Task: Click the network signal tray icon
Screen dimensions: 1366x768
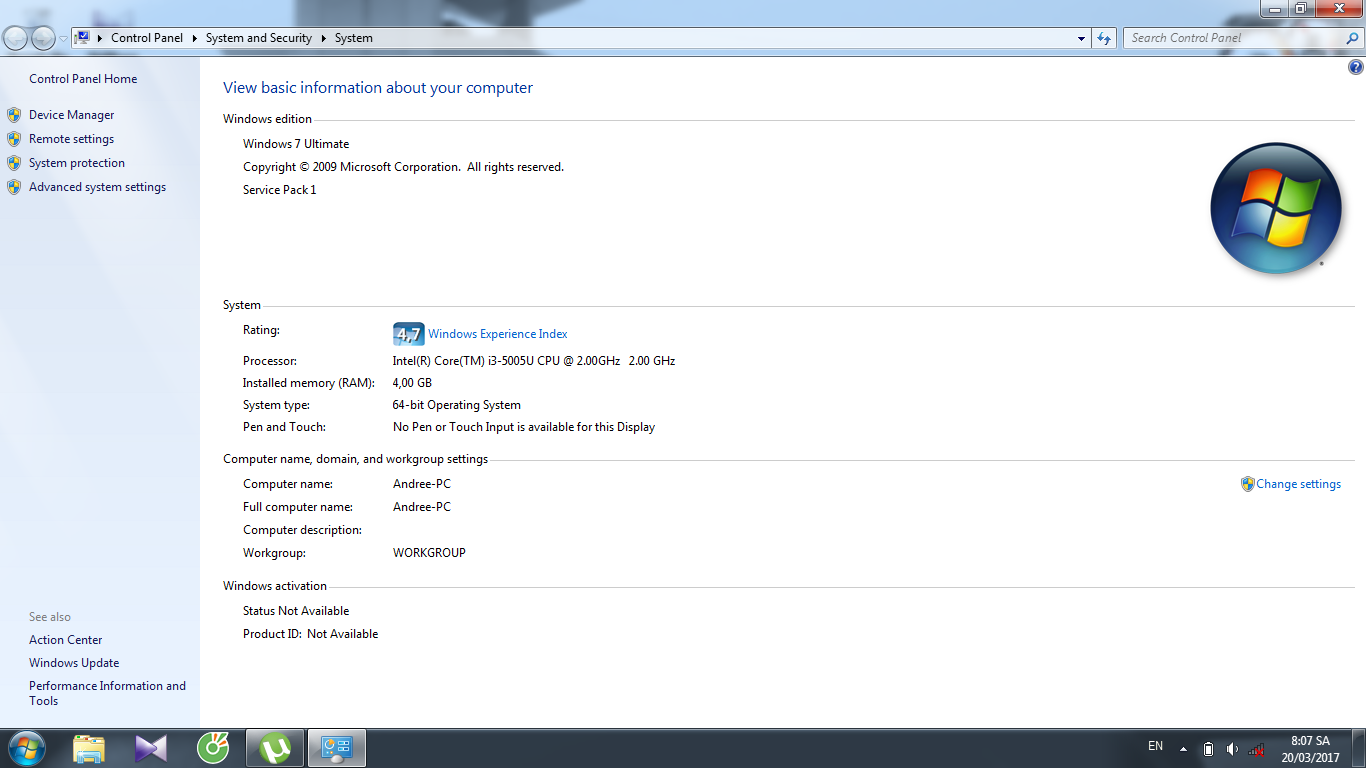Action: [x=1256, y=749]
